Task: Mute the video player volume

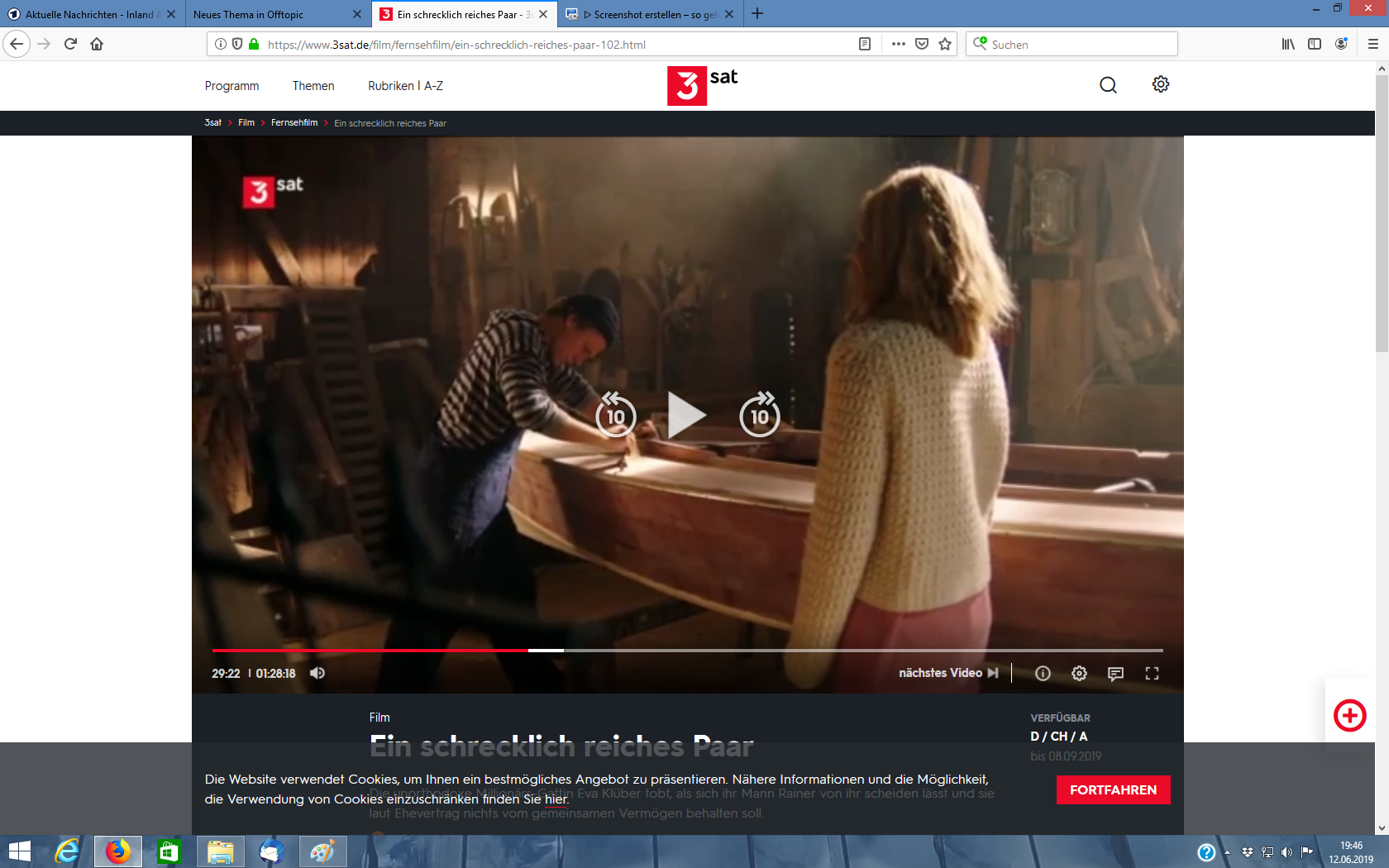Action: tap(317, 673)
